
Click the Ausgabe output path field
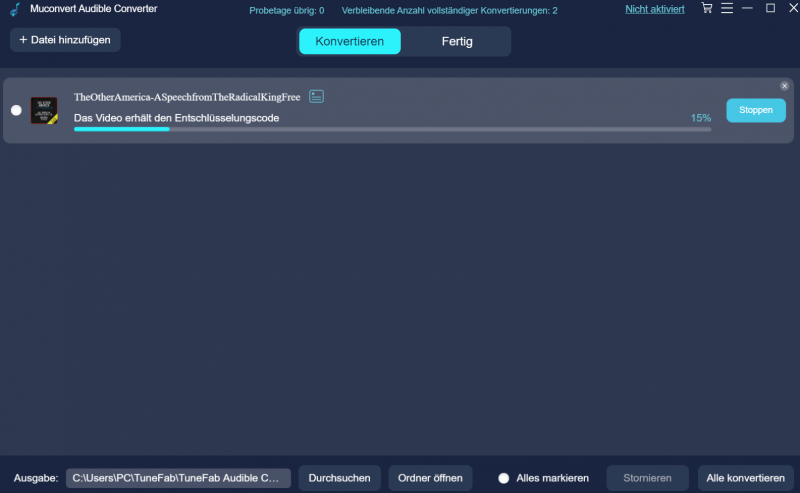tap(178, 478)
